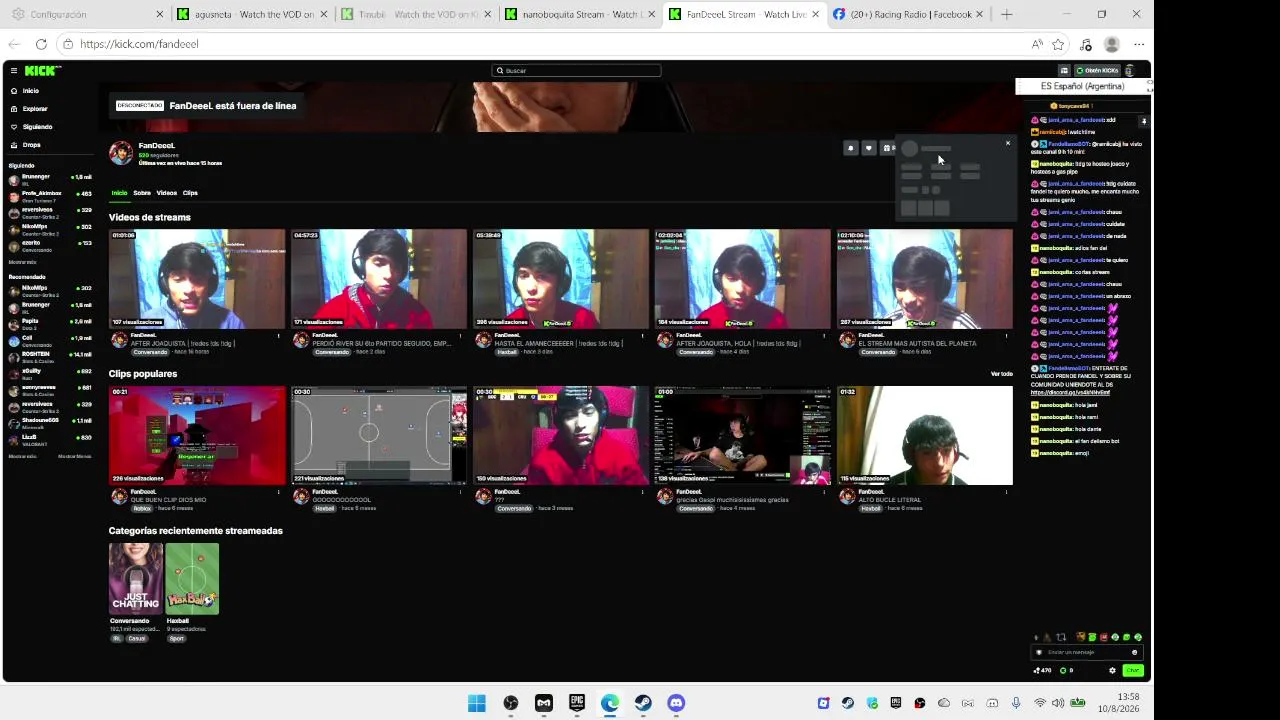Open options for QUE BUEN CLIP clip
This screenshot has height=720, width=1280.
coord(279,492)
